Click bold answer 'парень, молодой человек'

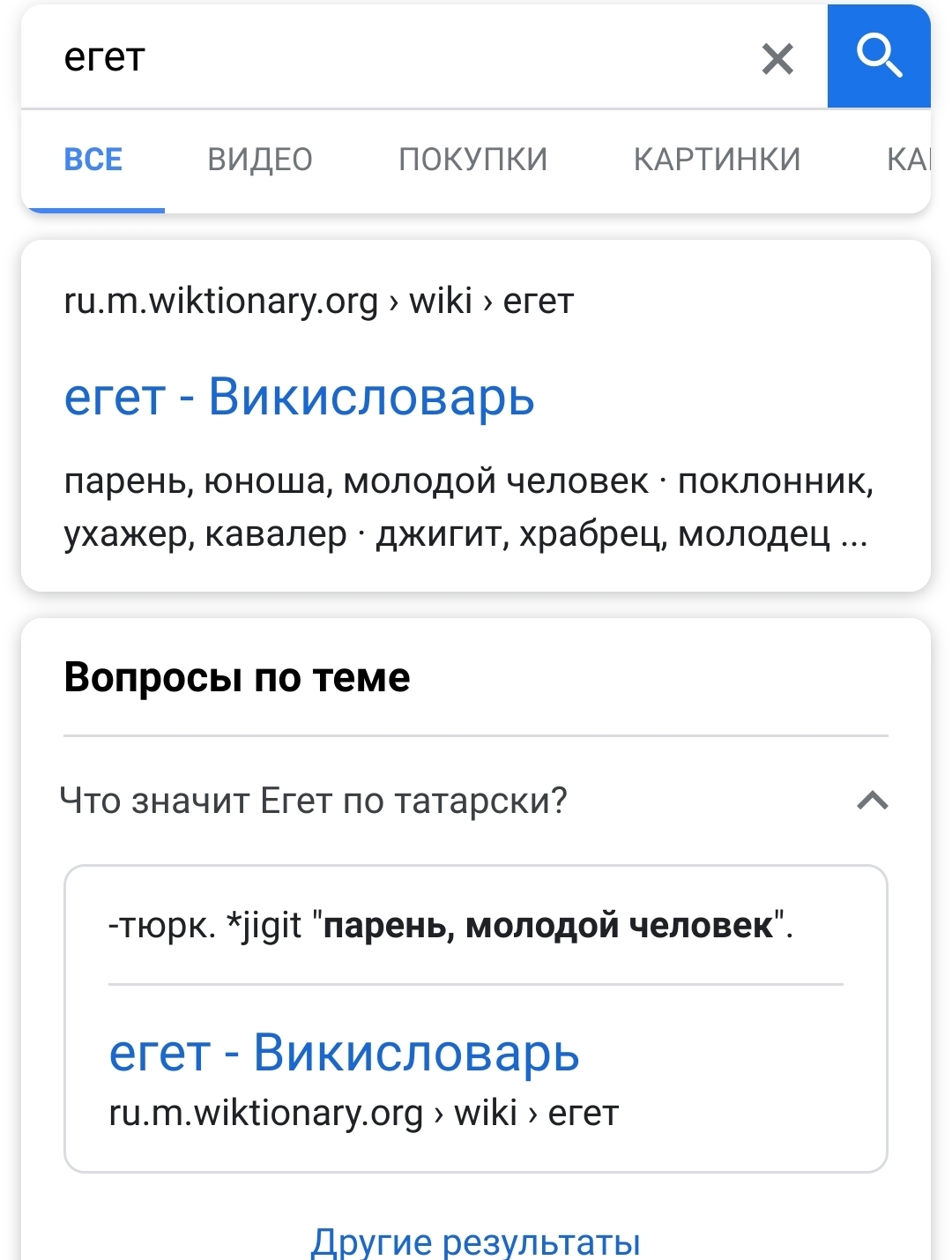[548, 926]
